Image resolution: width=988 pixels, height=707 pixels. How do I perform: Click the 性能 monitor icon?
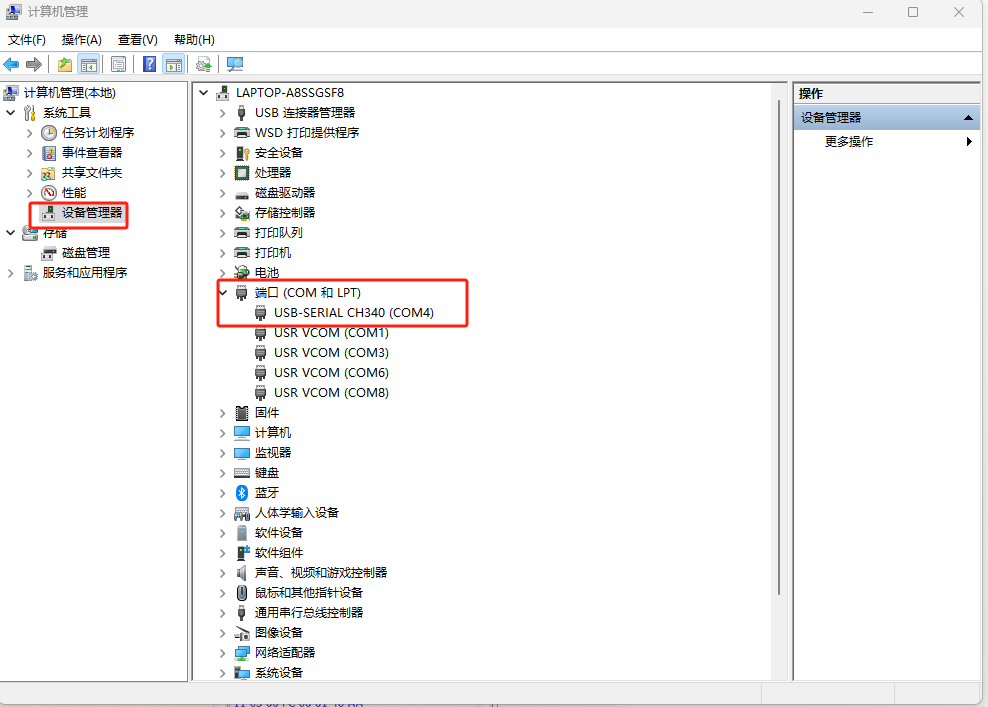click(x=49, y=193)
